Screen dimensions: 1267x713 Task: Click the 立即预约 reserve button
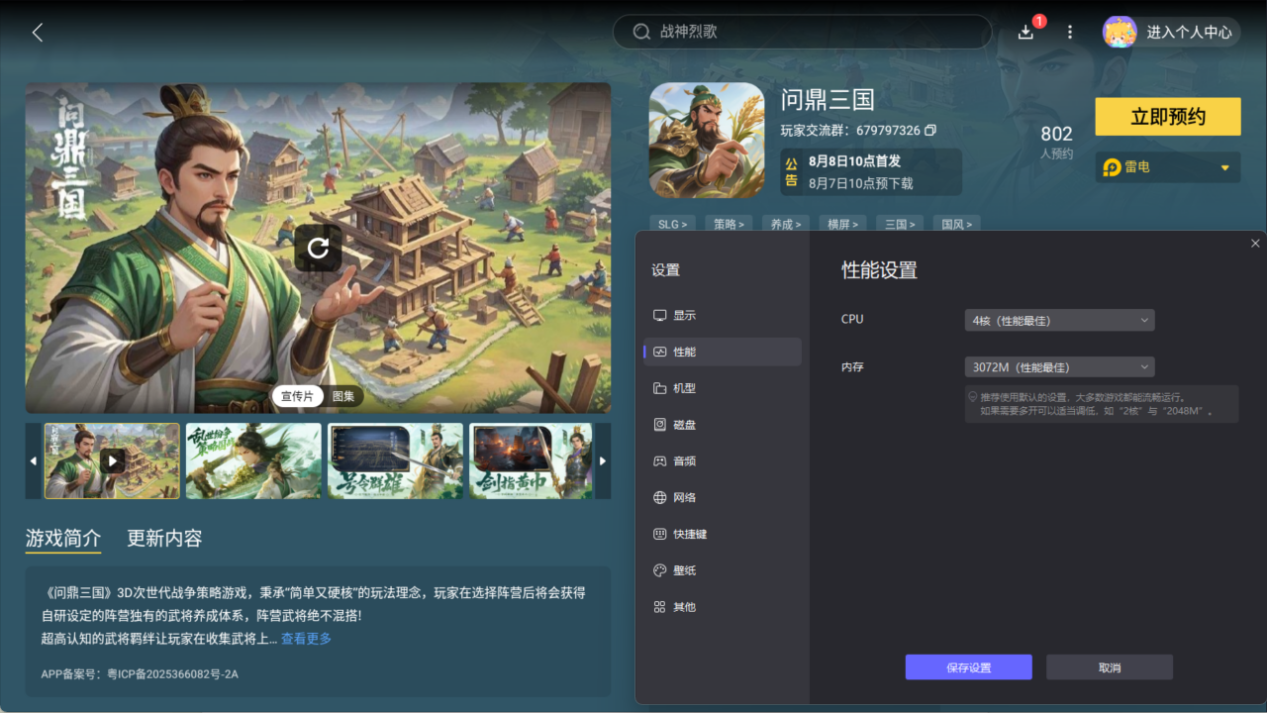tap(1167, 117)
